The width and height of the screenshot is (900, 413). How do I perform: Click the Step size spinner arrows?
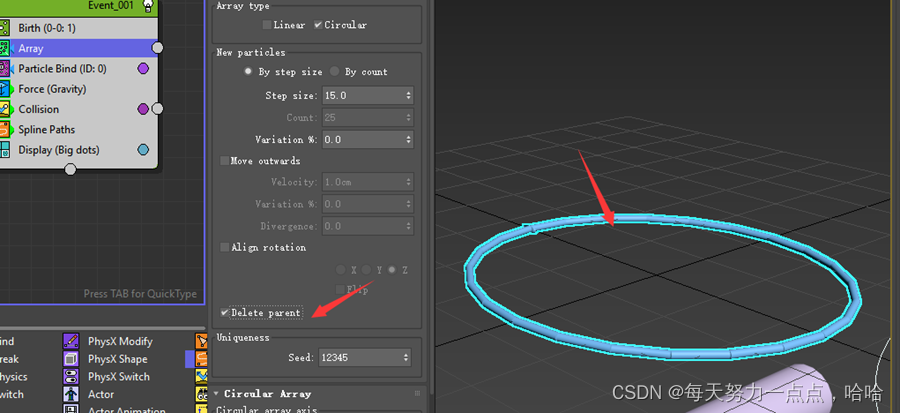(x=409, y=95)
